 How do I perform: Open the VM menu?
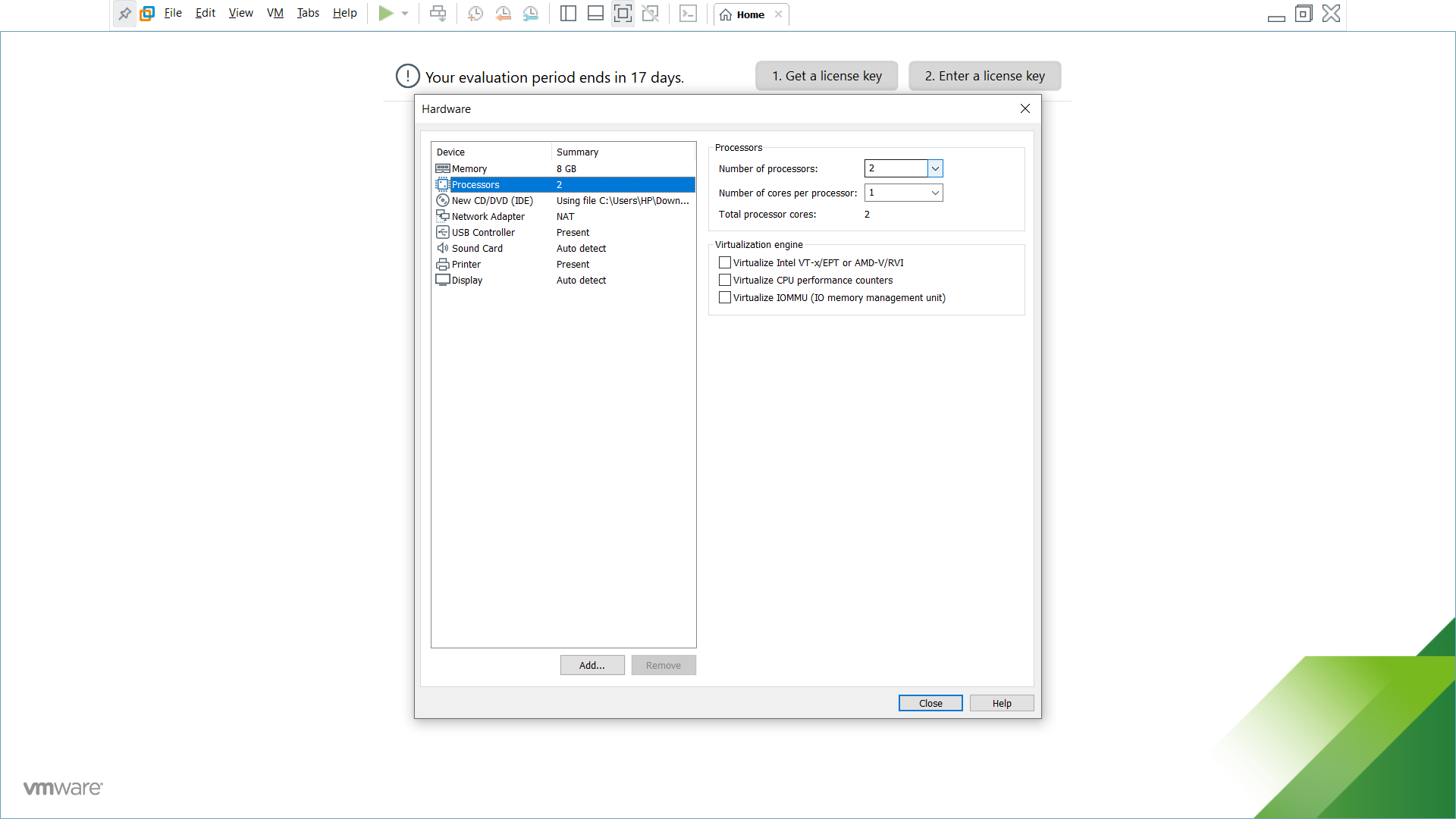[275, 13]
